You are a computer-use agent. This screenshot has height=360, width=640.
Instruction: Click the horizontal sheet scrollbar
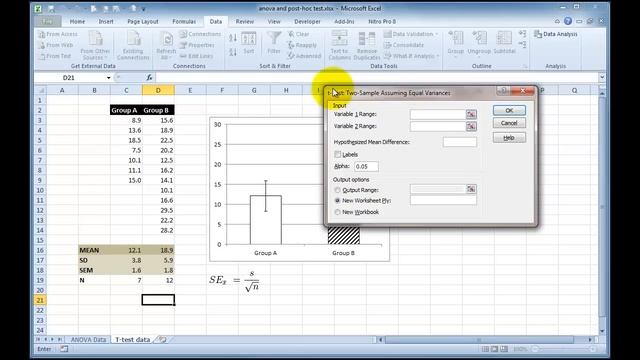(x=479, y=340)
